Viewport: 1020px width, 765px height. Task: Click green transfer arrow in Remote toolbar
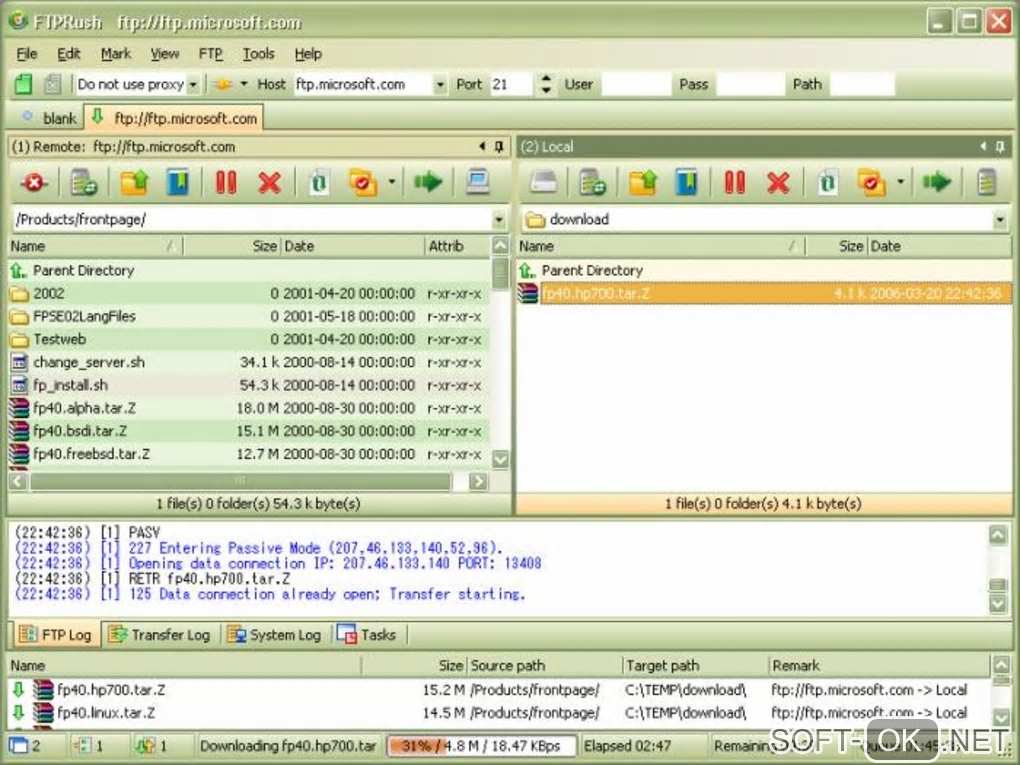pos(428,181)
